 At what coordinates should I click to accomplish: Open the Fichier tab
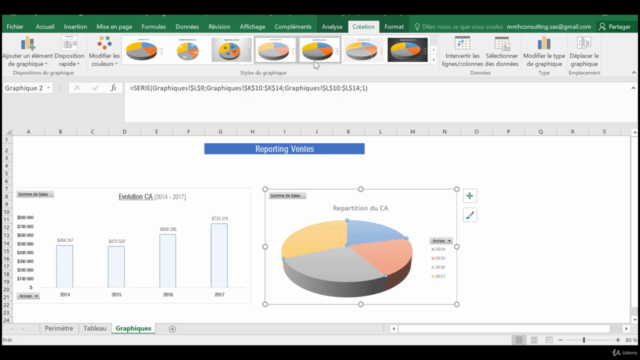pos(15,27)
